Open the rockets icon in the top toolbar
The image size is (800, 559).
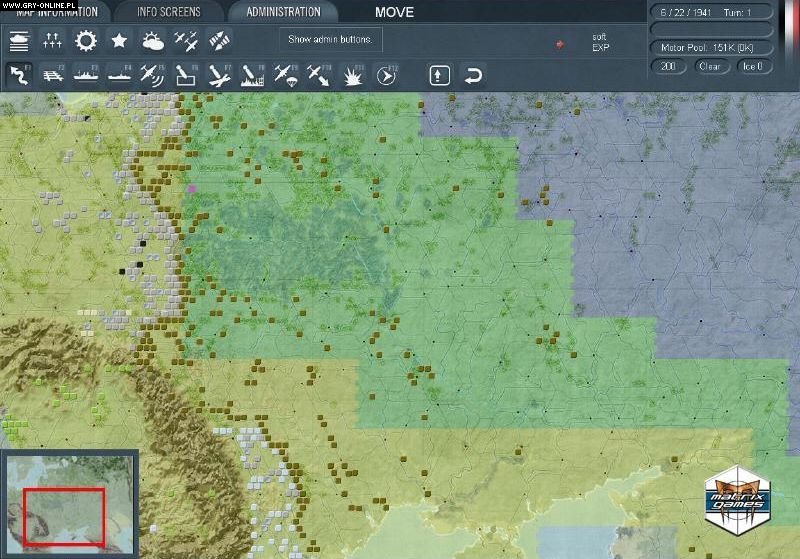(x=219, y=41)
